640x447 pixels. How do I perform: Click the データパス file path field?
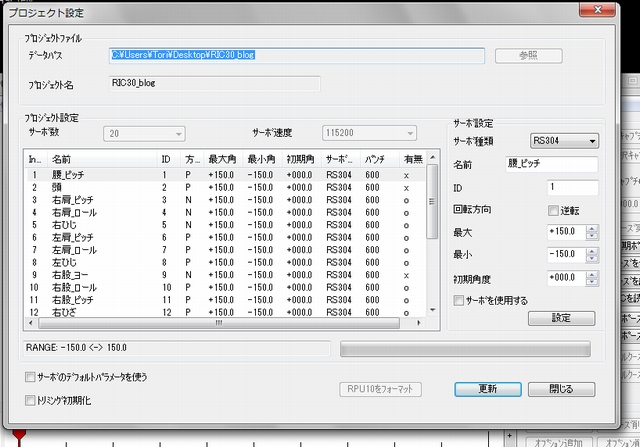(297, 55)
